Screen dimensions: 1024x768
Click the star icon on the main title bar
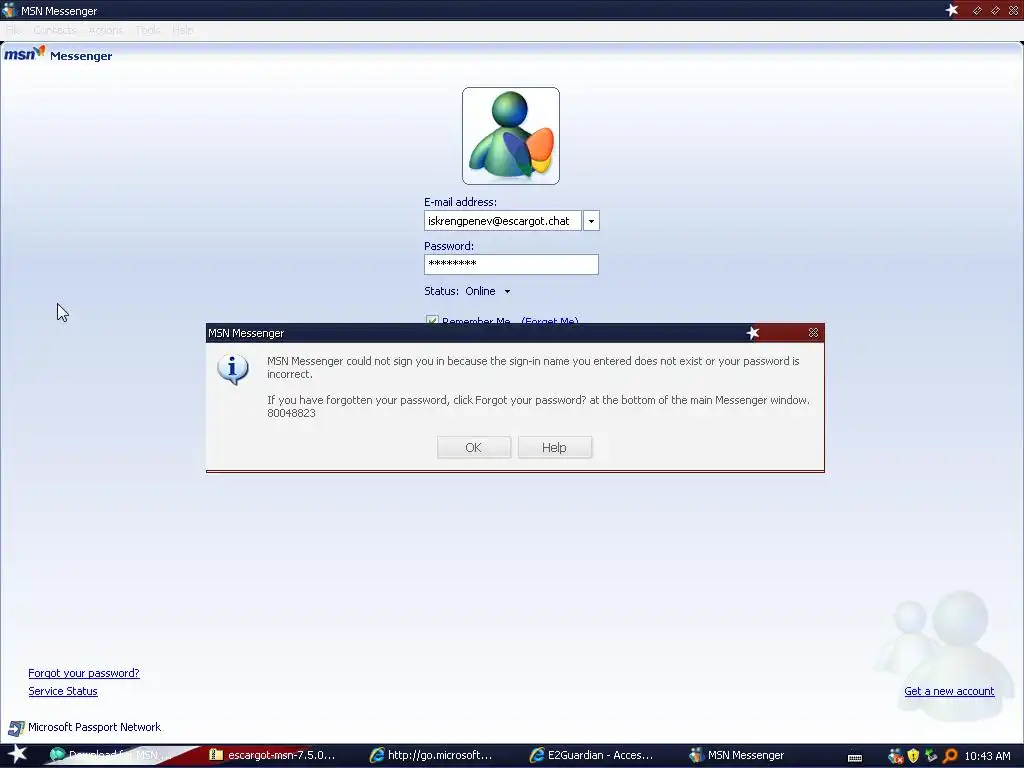(952, 10)
